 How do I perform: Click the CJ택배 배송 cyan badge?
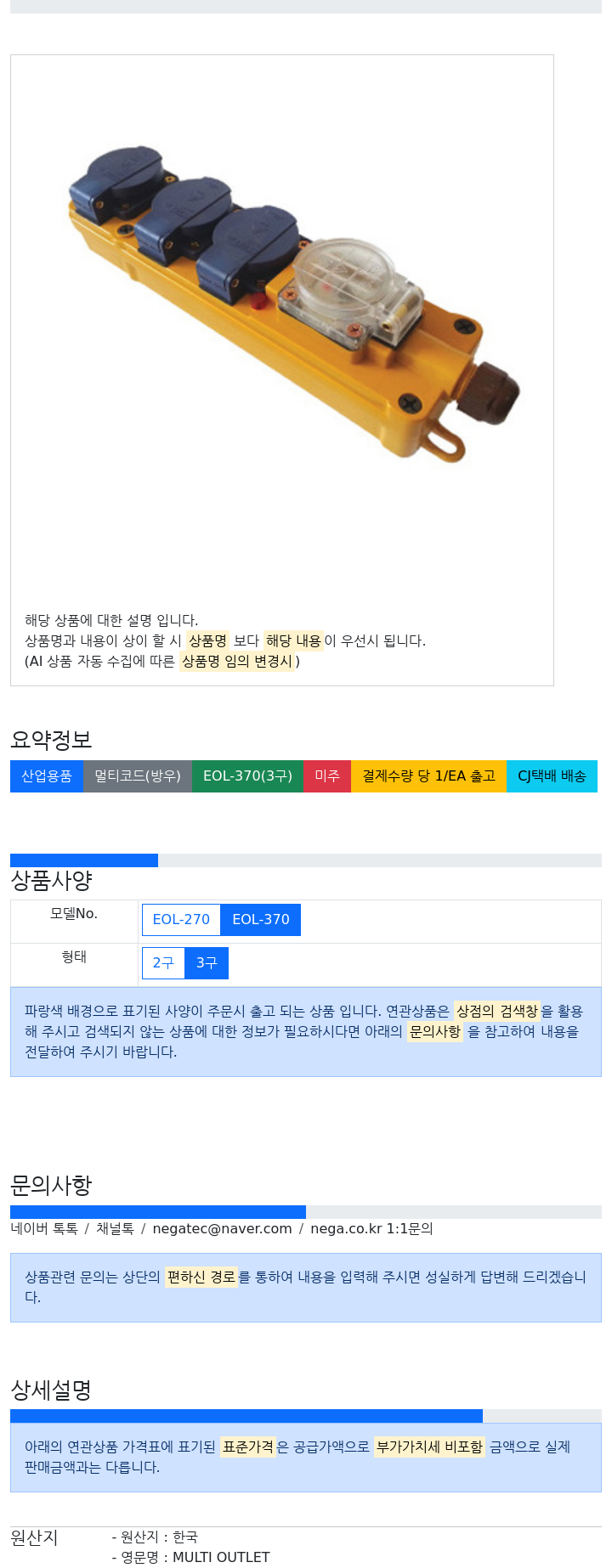(x=552, y=776)
